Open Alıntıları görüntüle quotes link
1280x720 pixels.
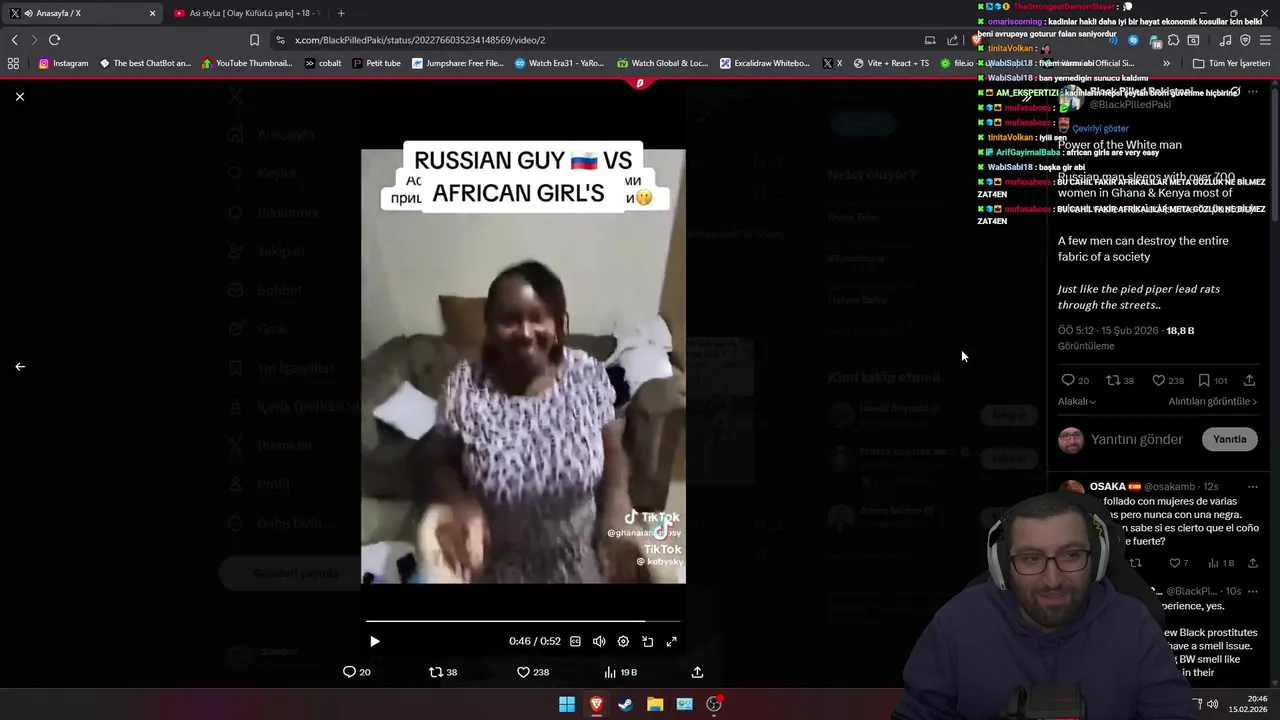1213,402
